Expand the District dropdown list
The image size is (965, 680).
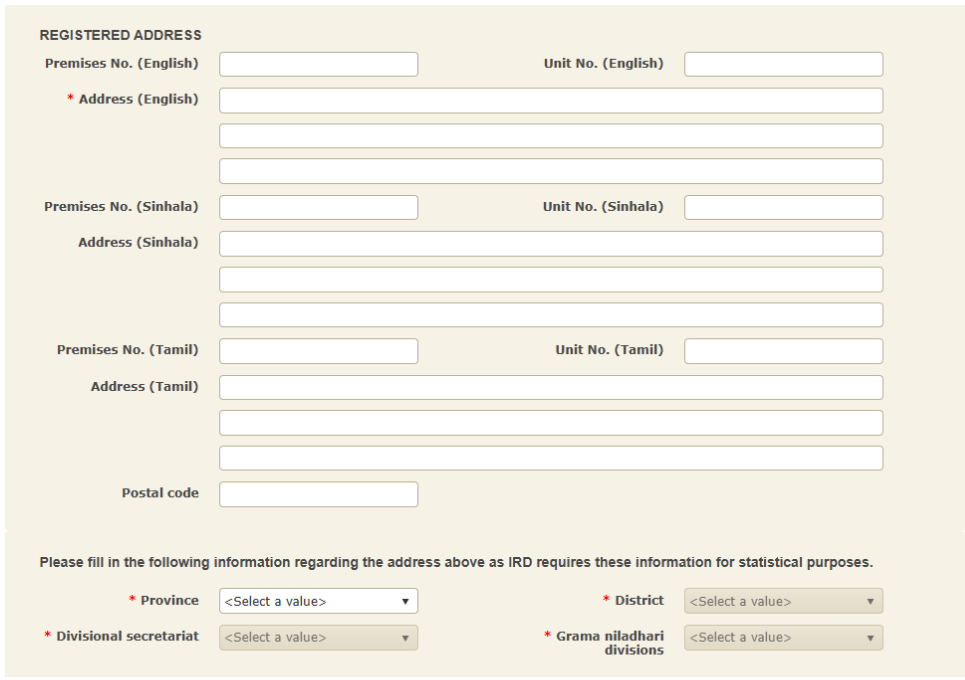[x=783, y=601]
